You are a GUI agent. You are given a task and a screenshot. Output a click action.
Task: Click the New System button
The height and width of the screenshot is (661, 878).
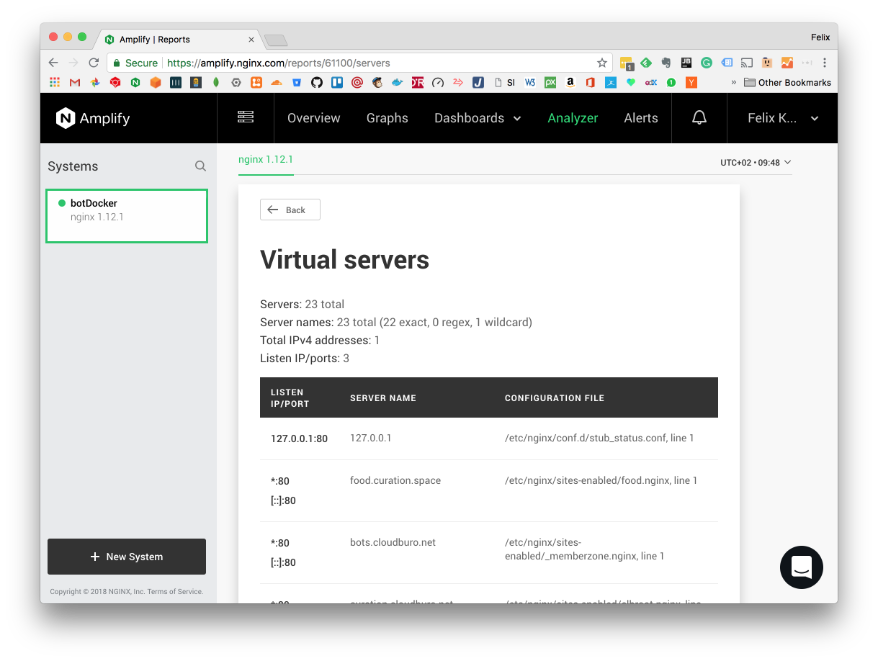(x=126, y=556)
